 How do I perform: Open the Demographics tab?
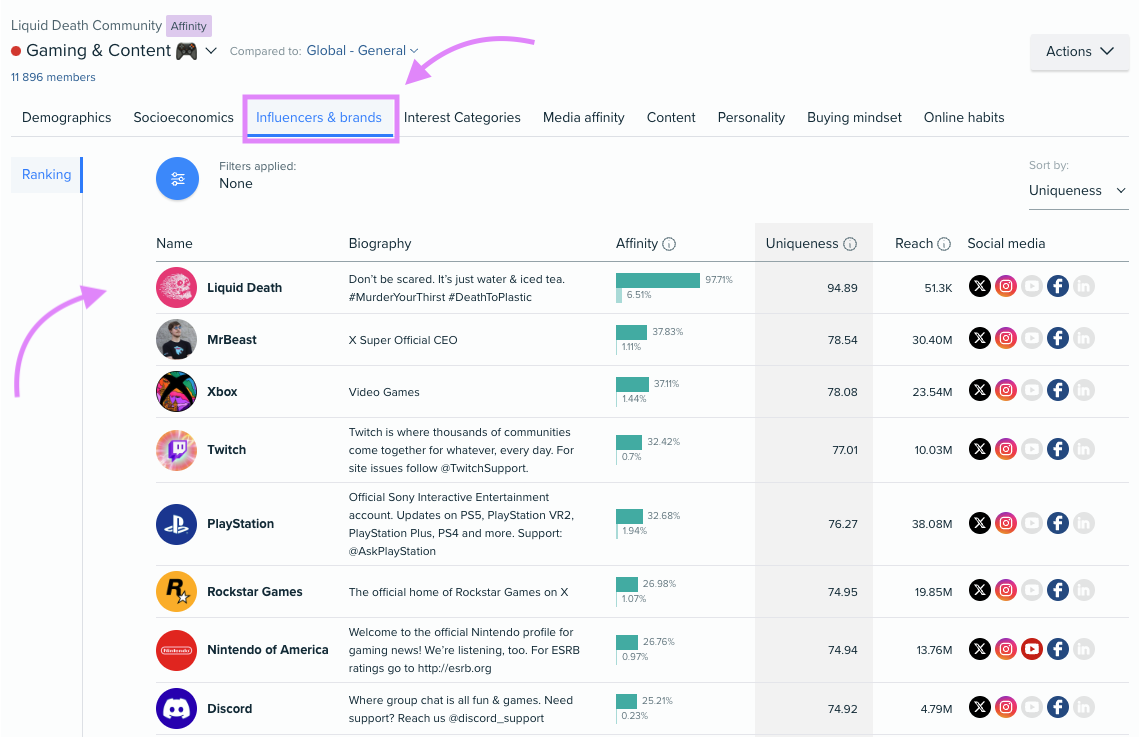point(66,117)
